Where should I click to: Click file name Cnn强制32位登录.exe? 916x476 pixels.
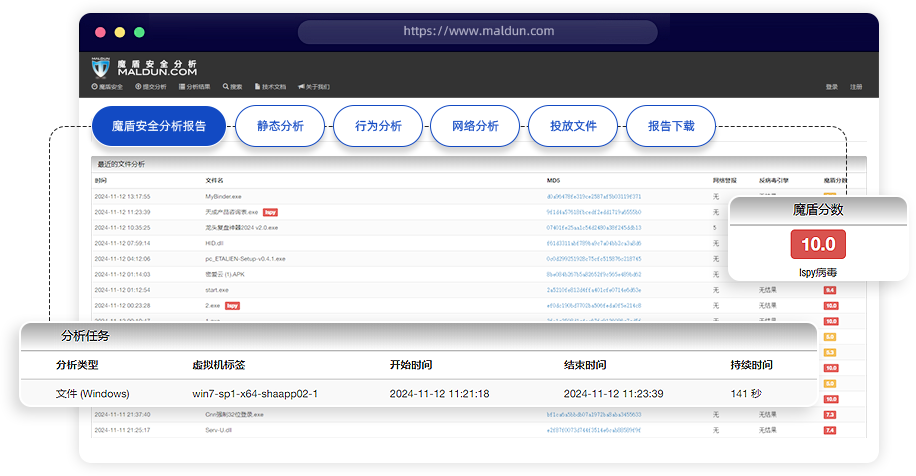click(234, 415)
